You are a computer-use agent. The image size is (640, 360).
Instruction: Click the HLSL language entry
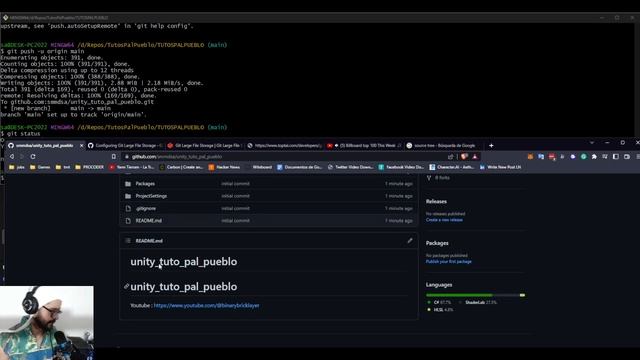click(x=440, y=309)
